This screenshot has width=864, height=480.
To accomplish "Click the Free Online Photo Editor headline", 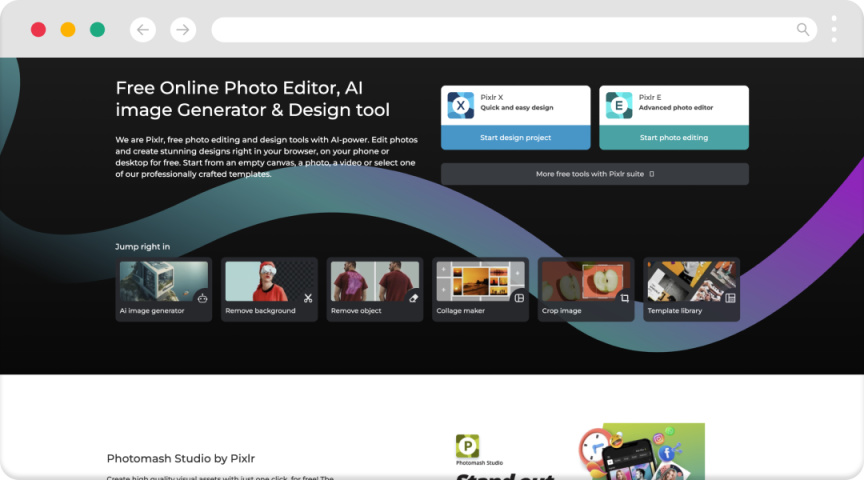I will [x=252, y=99].
